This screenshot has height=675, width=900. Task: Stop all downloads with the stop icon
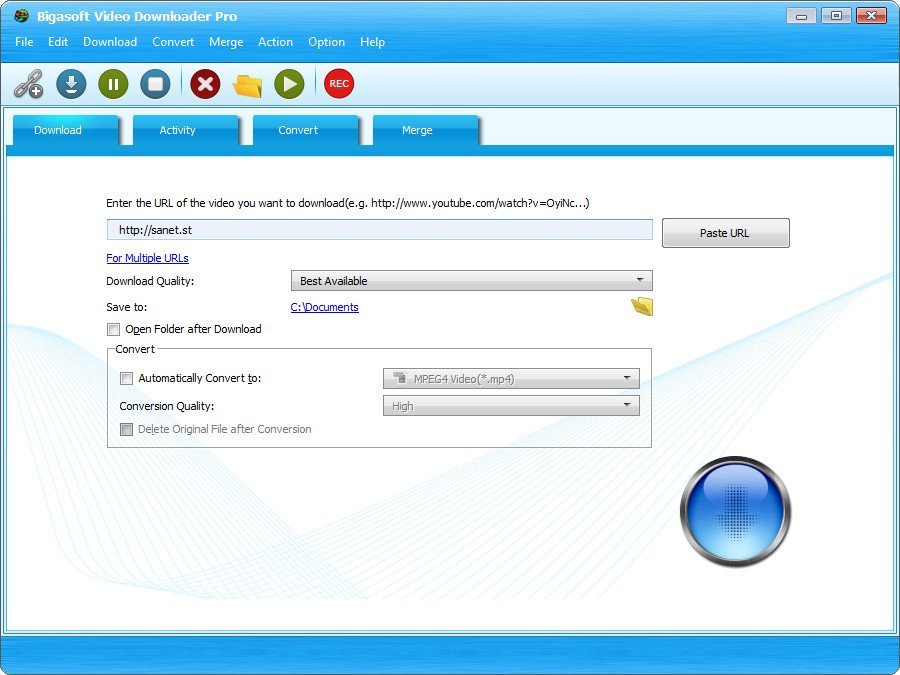click(x=155, y=84)
